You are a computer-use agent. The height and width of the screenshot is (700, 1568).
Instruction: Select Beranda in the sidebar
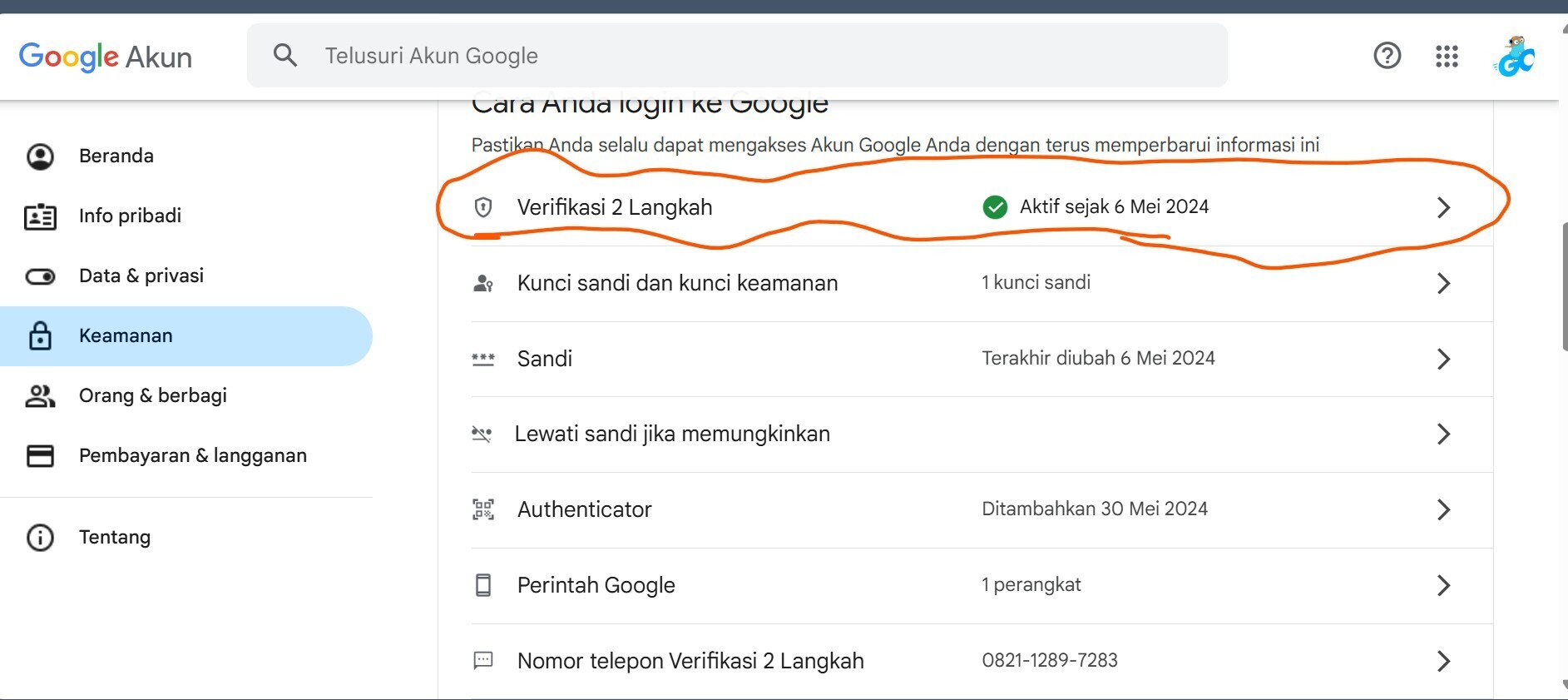point(186,156)
